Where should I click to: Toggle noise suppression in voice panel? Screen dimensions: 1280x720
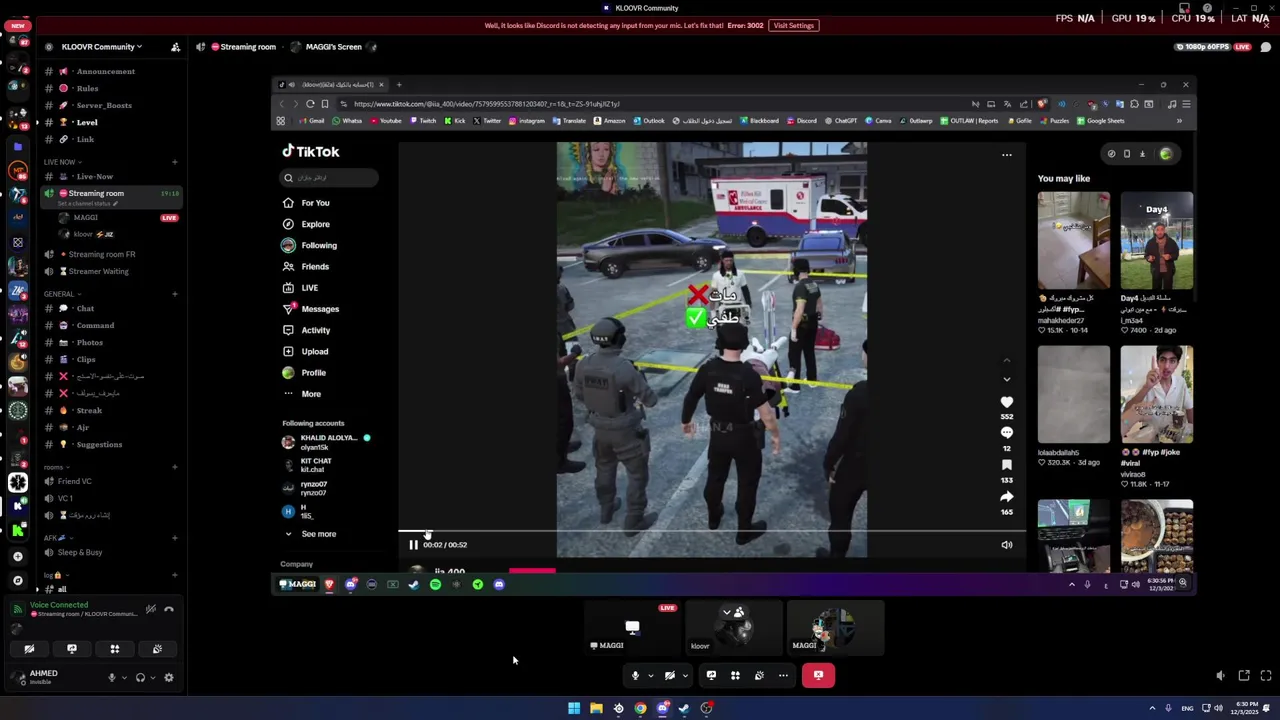click(x=150, y=609)
